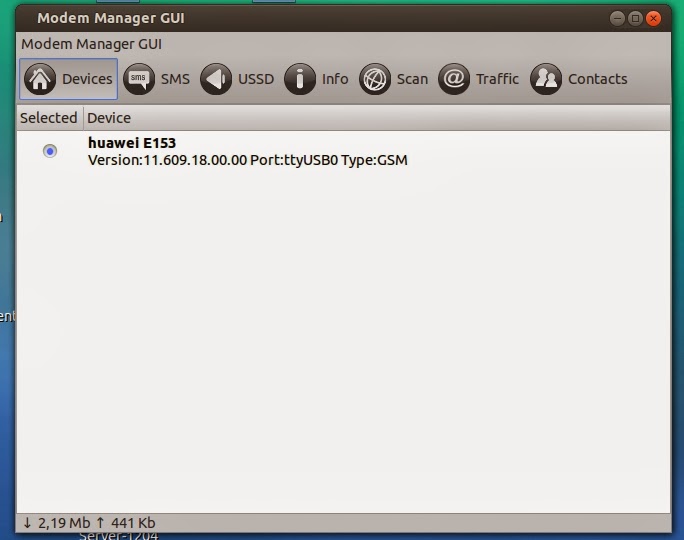Minimize the Modem Manager GUI window
This screenshot has width=684, height=540.
(617, 18)
